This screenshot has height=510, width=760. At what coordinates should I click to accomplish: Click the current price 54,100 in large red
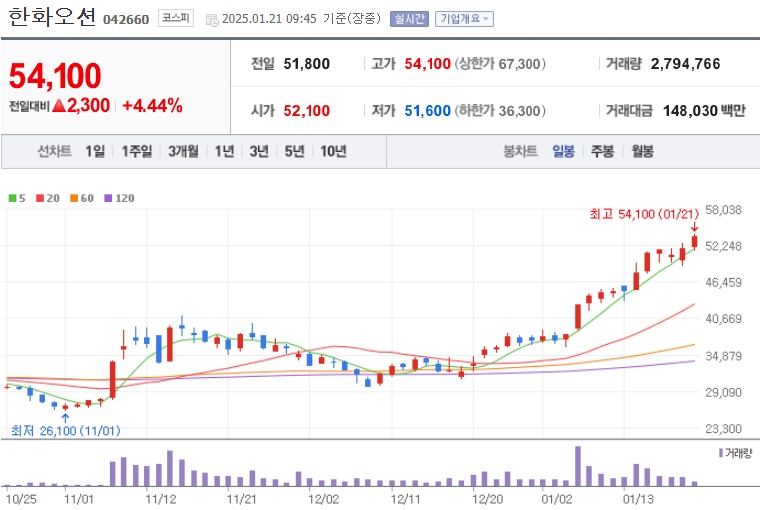pos(55,76)
